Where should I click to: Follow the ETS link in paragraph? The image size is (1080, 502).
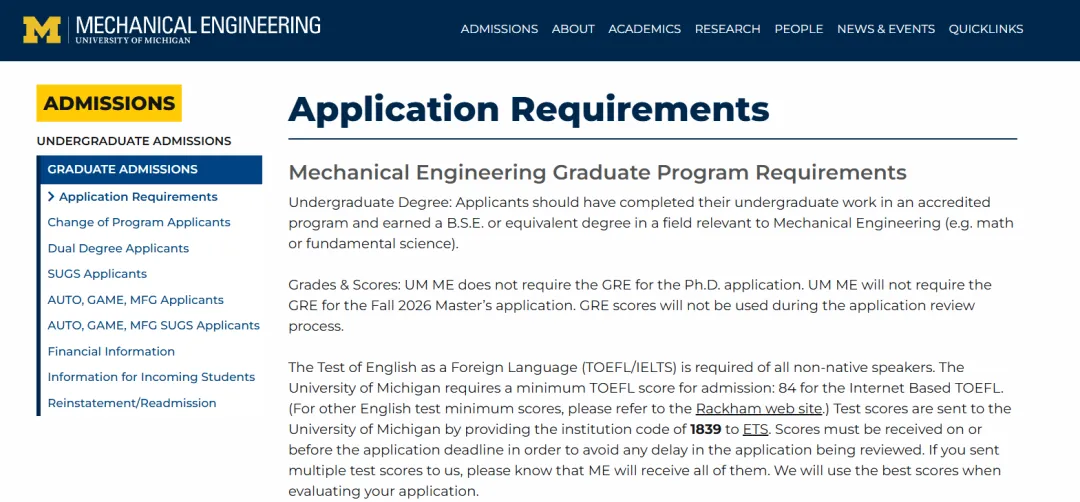coord(754,430)
